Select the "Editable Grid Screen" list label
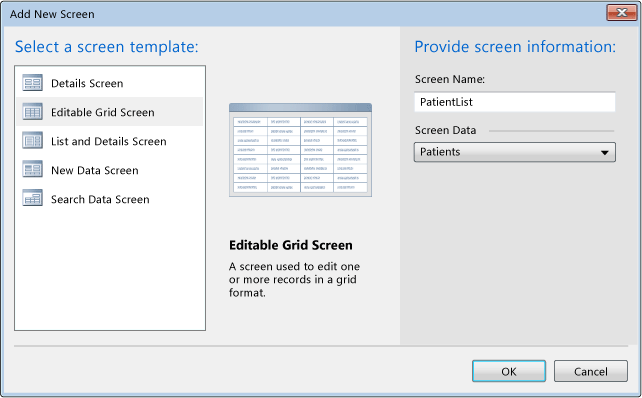The height and width of the screenshot is (398, 642). (102, 113)
